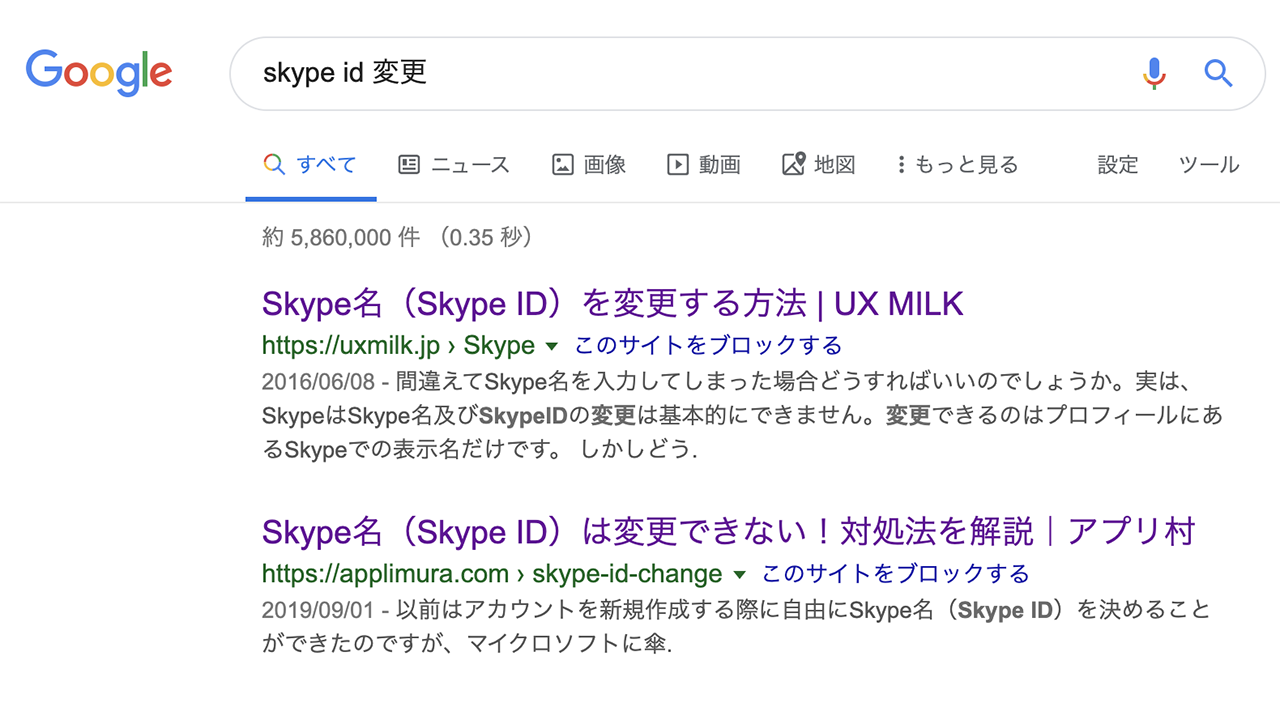The height and width of the screenshot is (720, 1280).
Task: Open the 動画 tab
Action: (x=704, y=165)
